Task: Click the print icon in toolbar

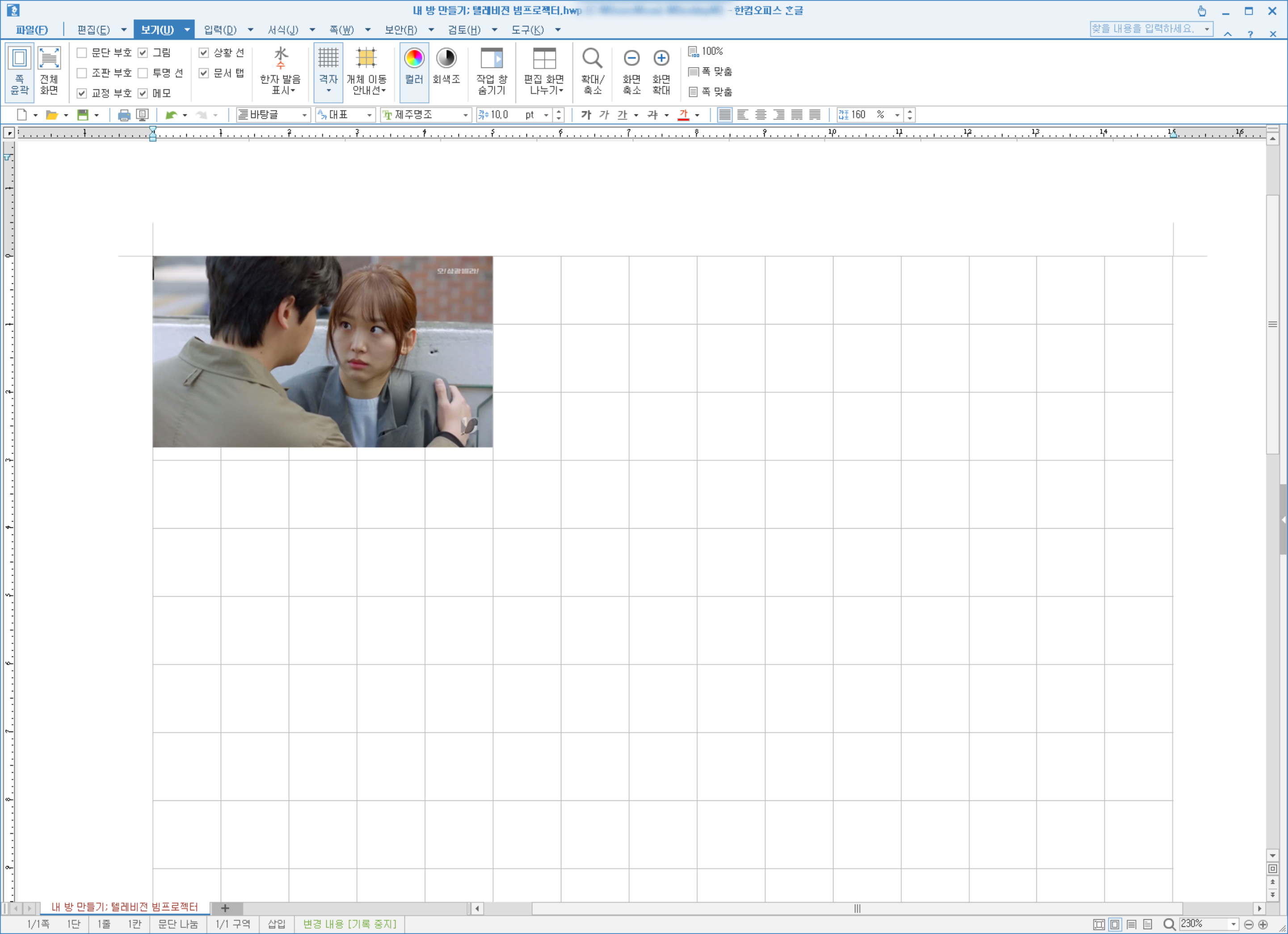Action: [123, 115]
